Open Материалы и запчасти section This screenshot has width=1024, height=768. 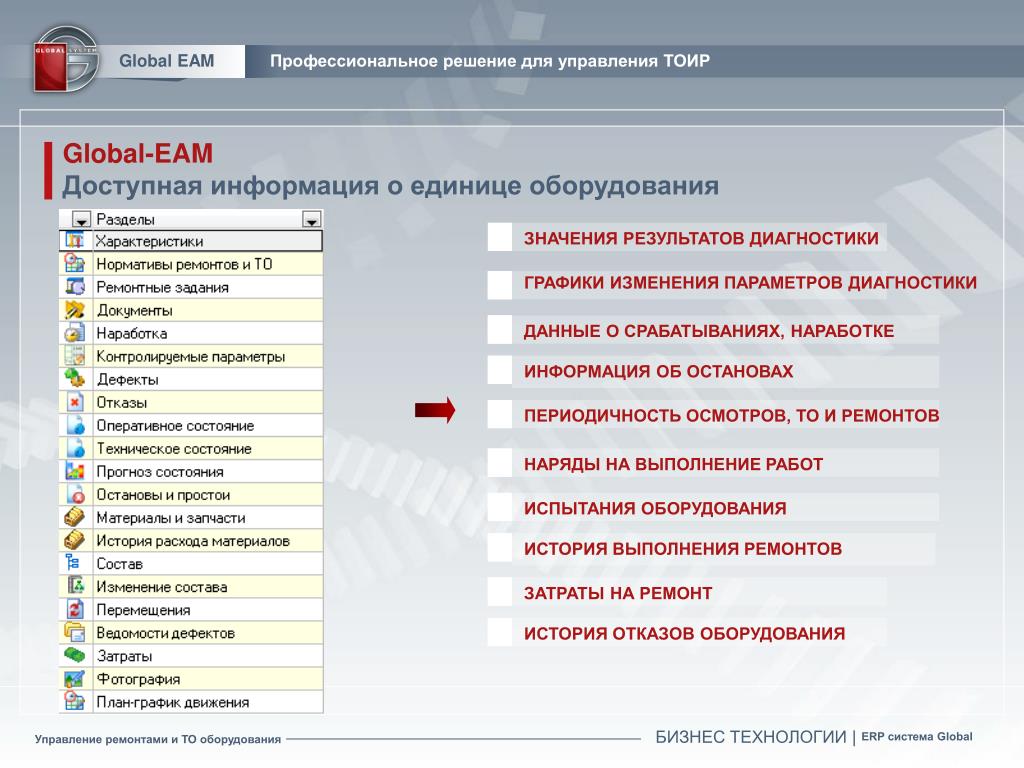(x=191, y=518)
